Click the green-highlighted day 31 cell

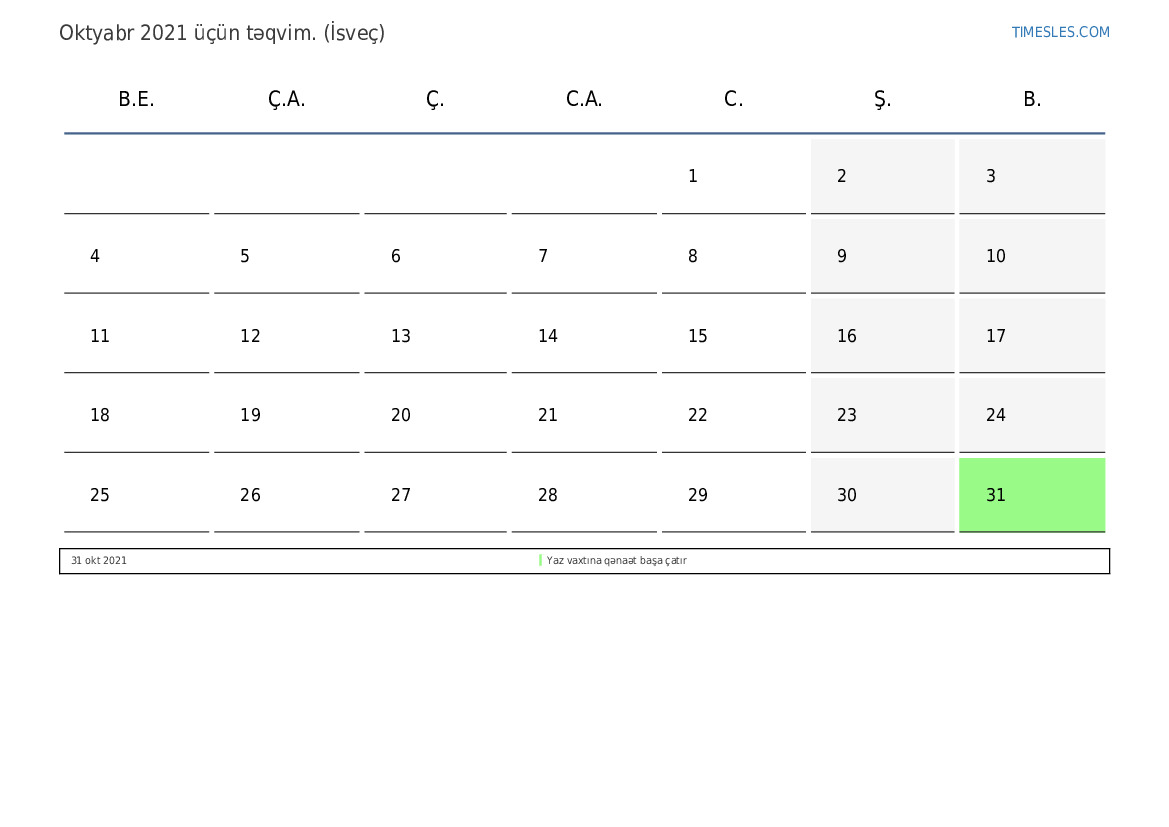click(1031, 495)
